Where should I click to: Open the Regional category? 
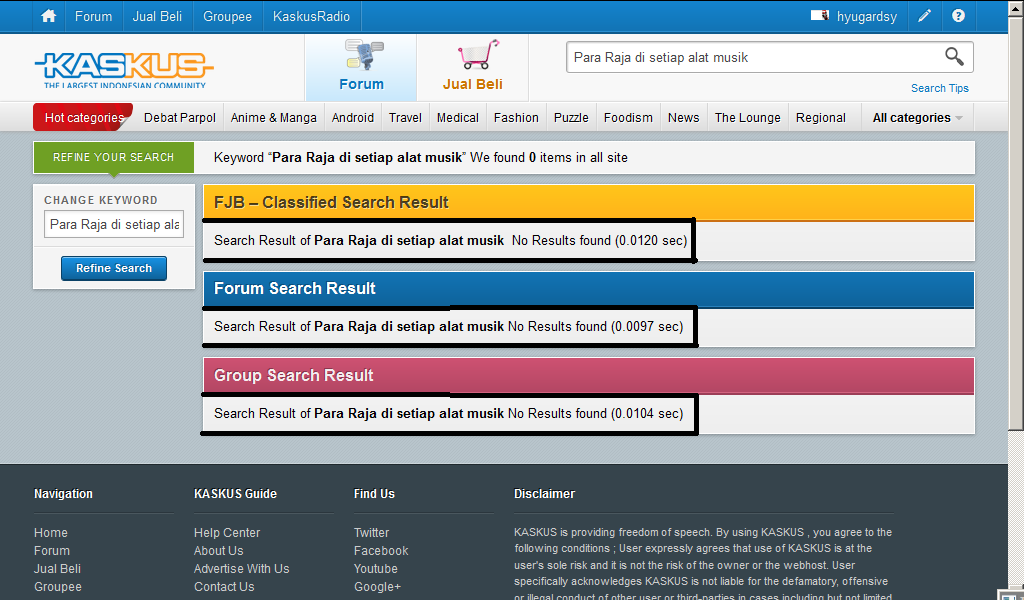tap(821, 118)
